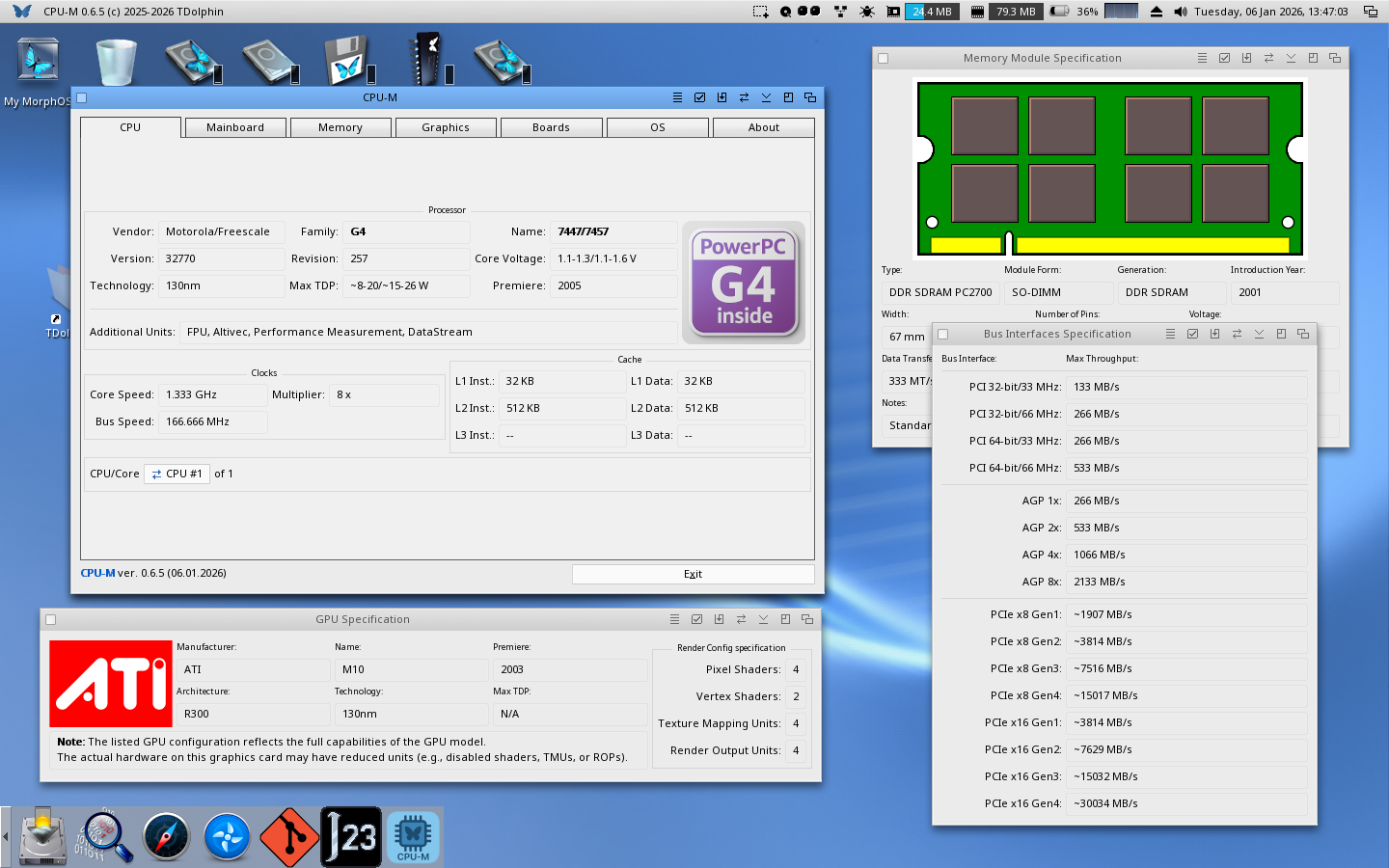
Task: Click the CPU-M link in the footer
Action: (x=97, y=573)
